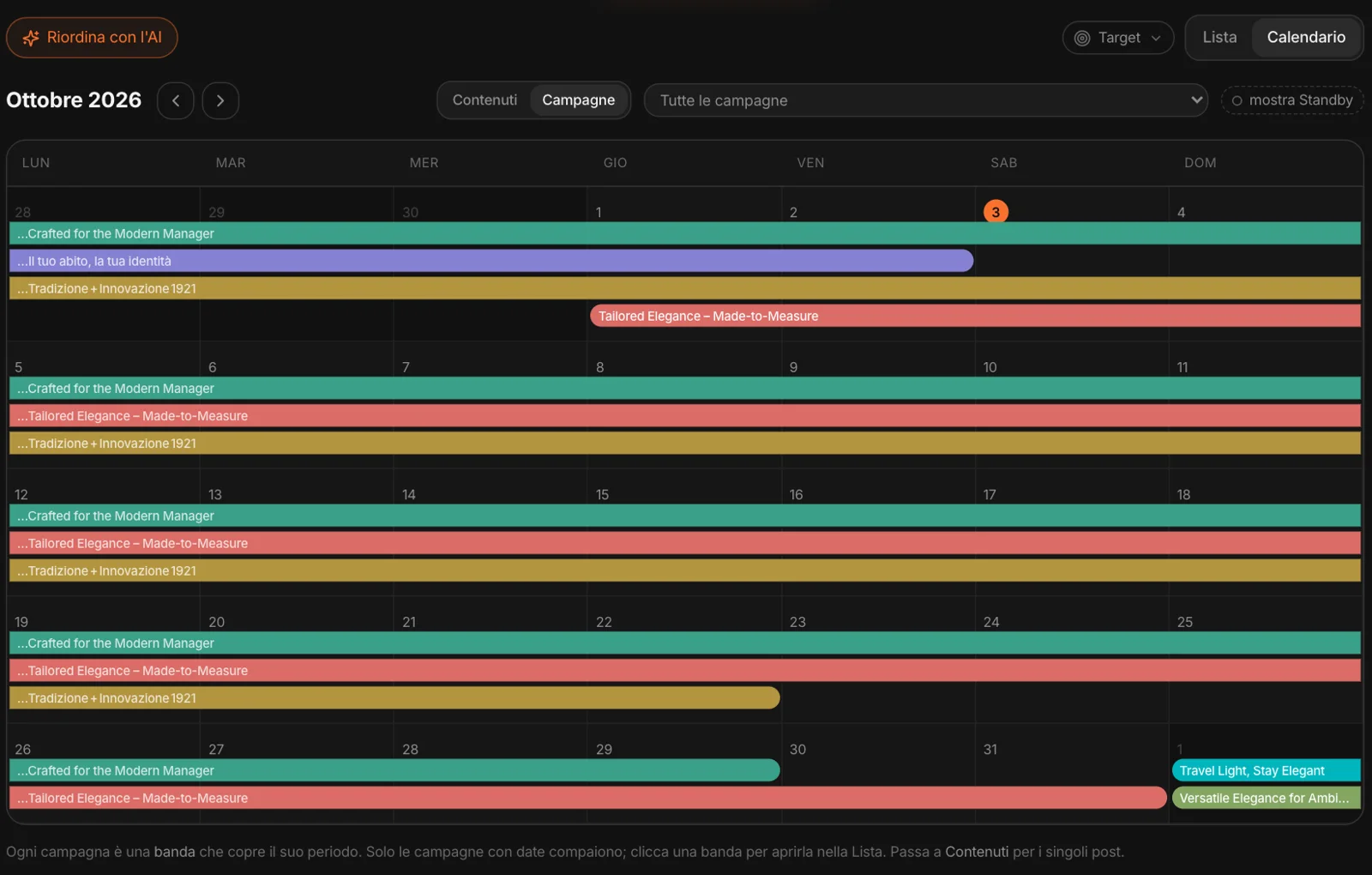
Task: Click the LUN column header
Action: [x=36, y=163]
